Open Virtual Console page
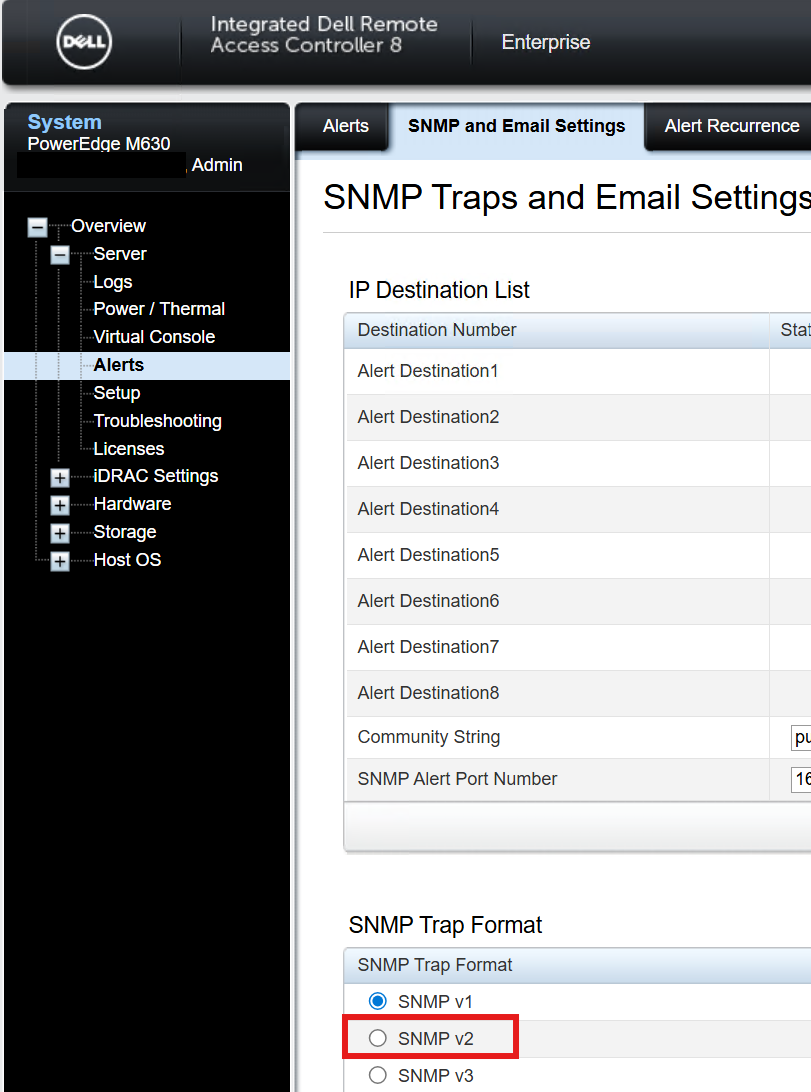 pos(155,336)
